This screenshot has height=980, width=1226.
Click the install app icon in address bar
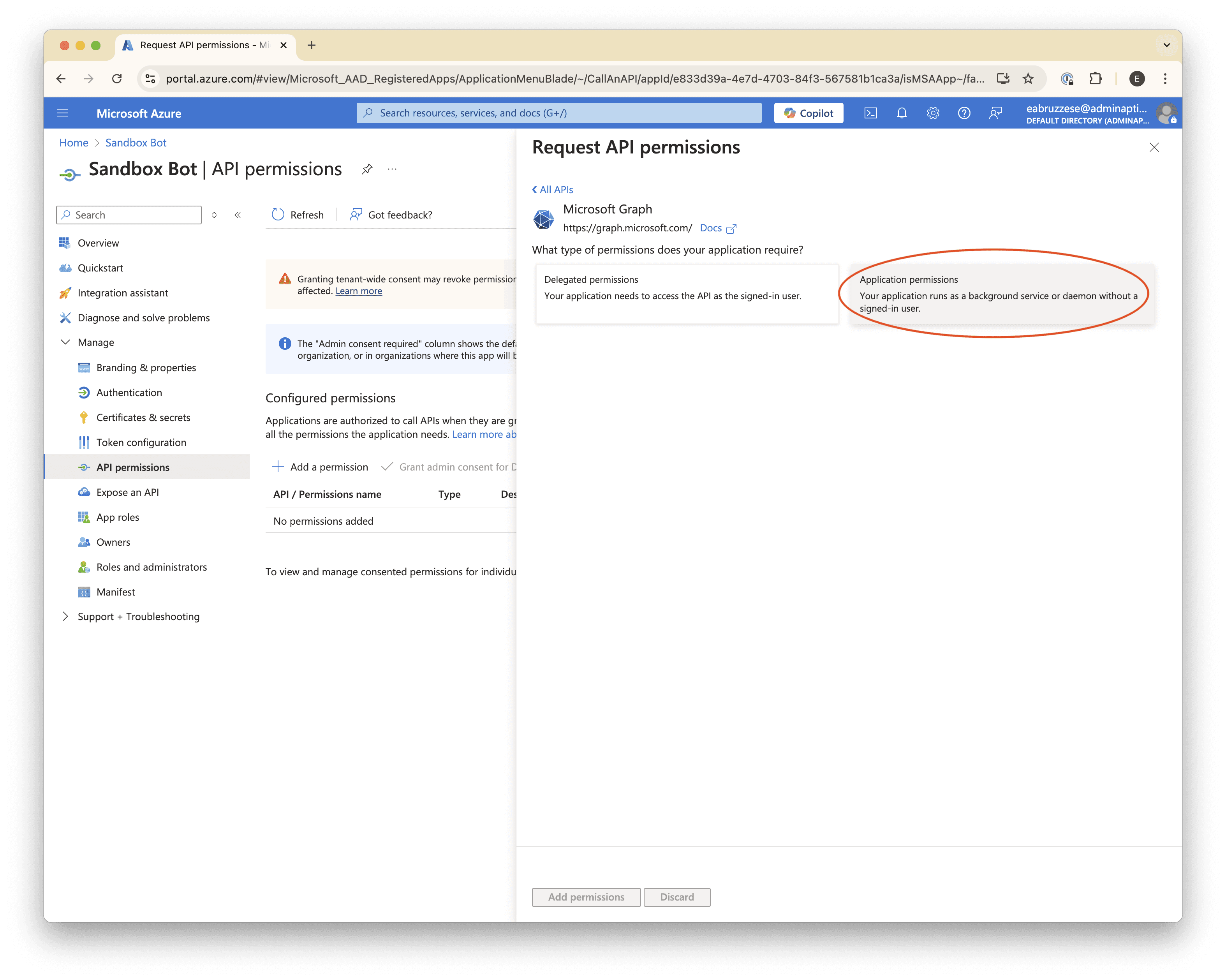(1003, 79)
